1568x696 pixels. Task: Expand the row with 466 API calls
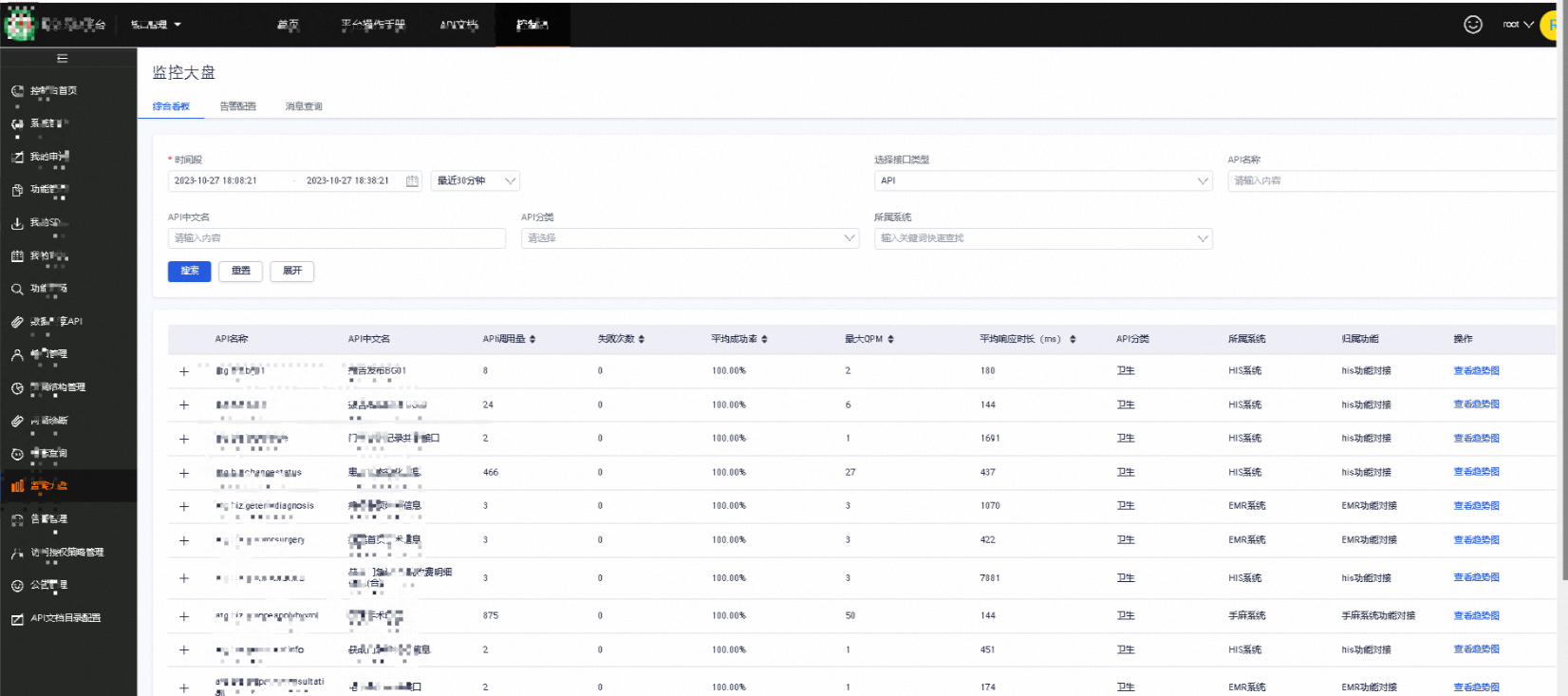tap(184, 473)
